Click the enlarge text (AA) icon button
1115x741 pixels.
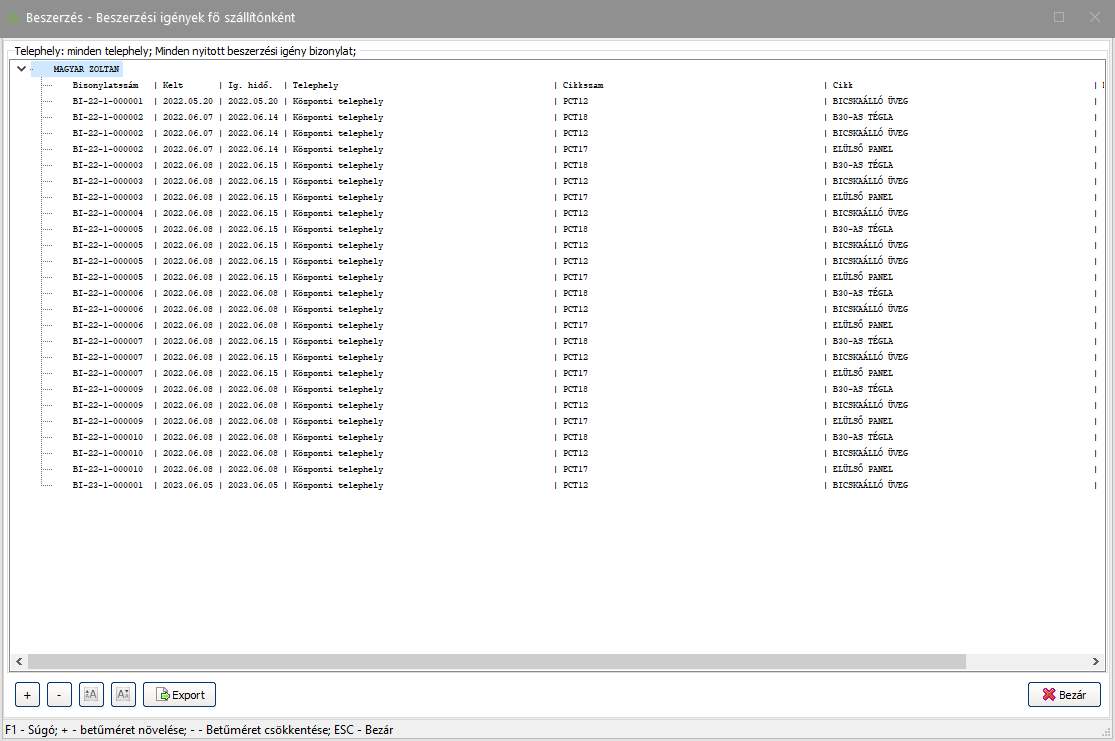(91, 694)
